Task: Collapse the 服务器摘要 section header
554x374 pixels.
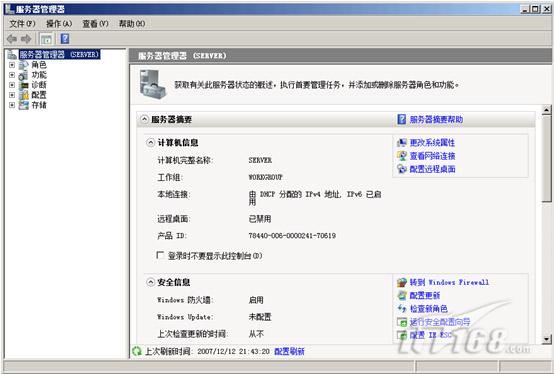Action: tap(145, 119)
